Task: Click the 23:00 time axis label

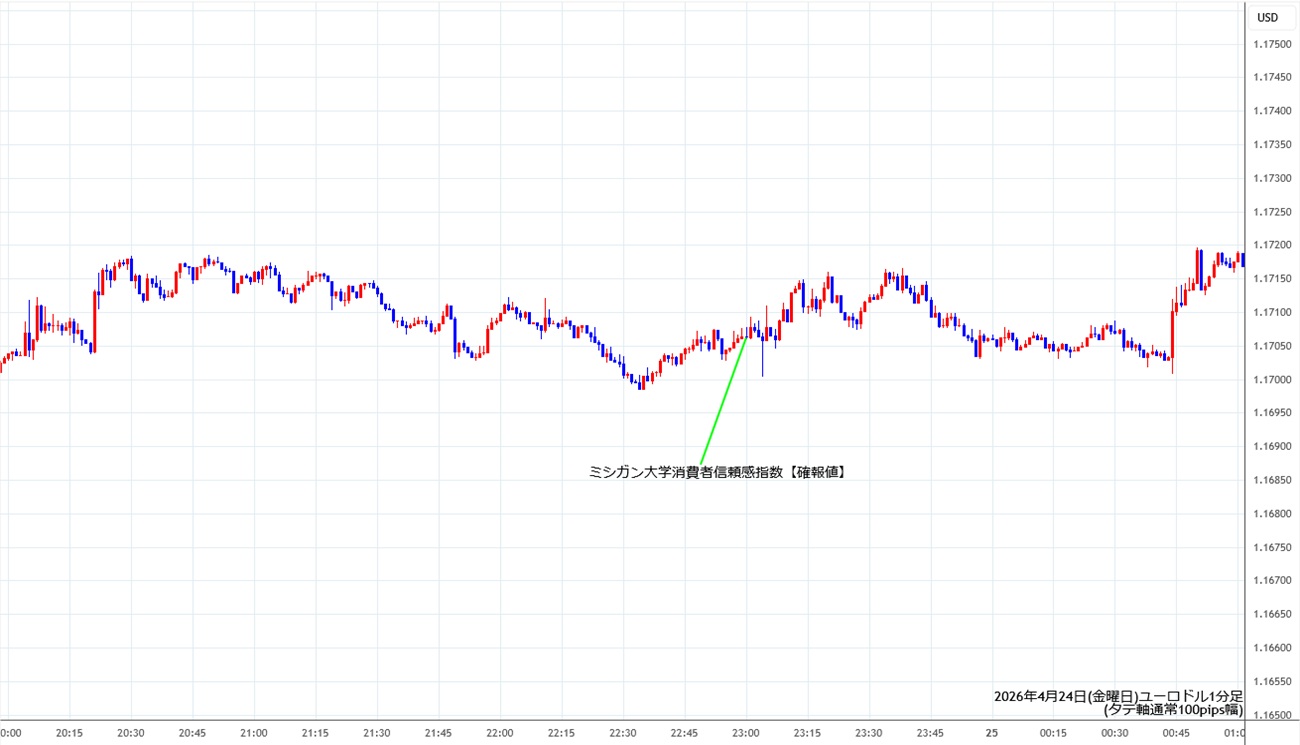Action: click(x=746, y=733)
